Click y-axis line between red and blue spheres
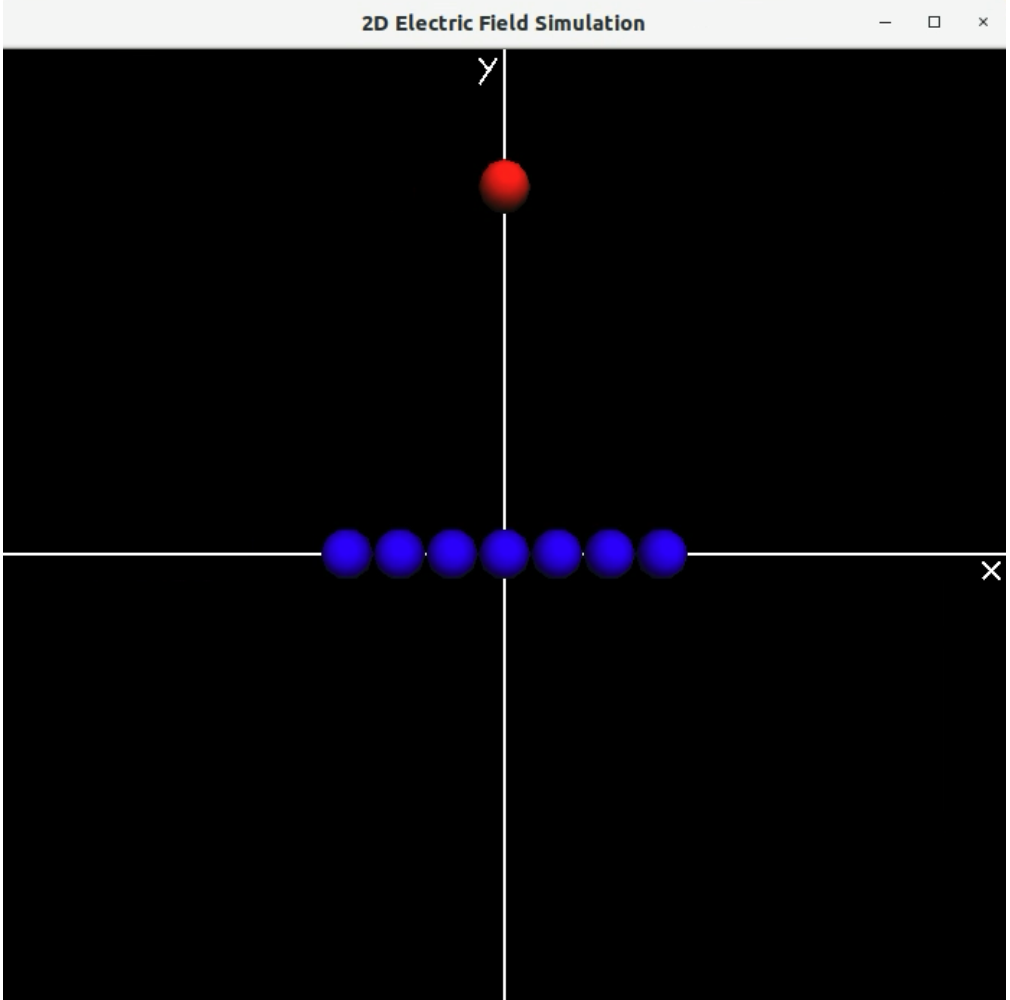The height and width of the screenshot is (1000, 1010). tap(504, 370)
